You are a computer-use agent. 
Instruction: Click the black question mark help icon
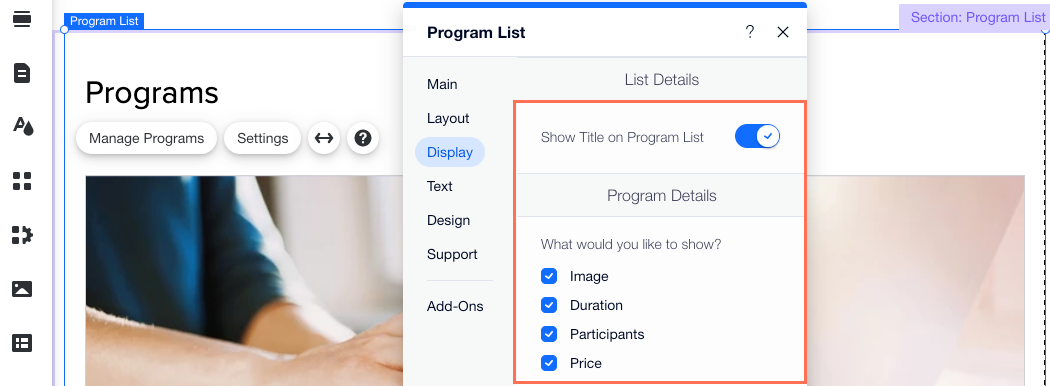tap(363, 138)
